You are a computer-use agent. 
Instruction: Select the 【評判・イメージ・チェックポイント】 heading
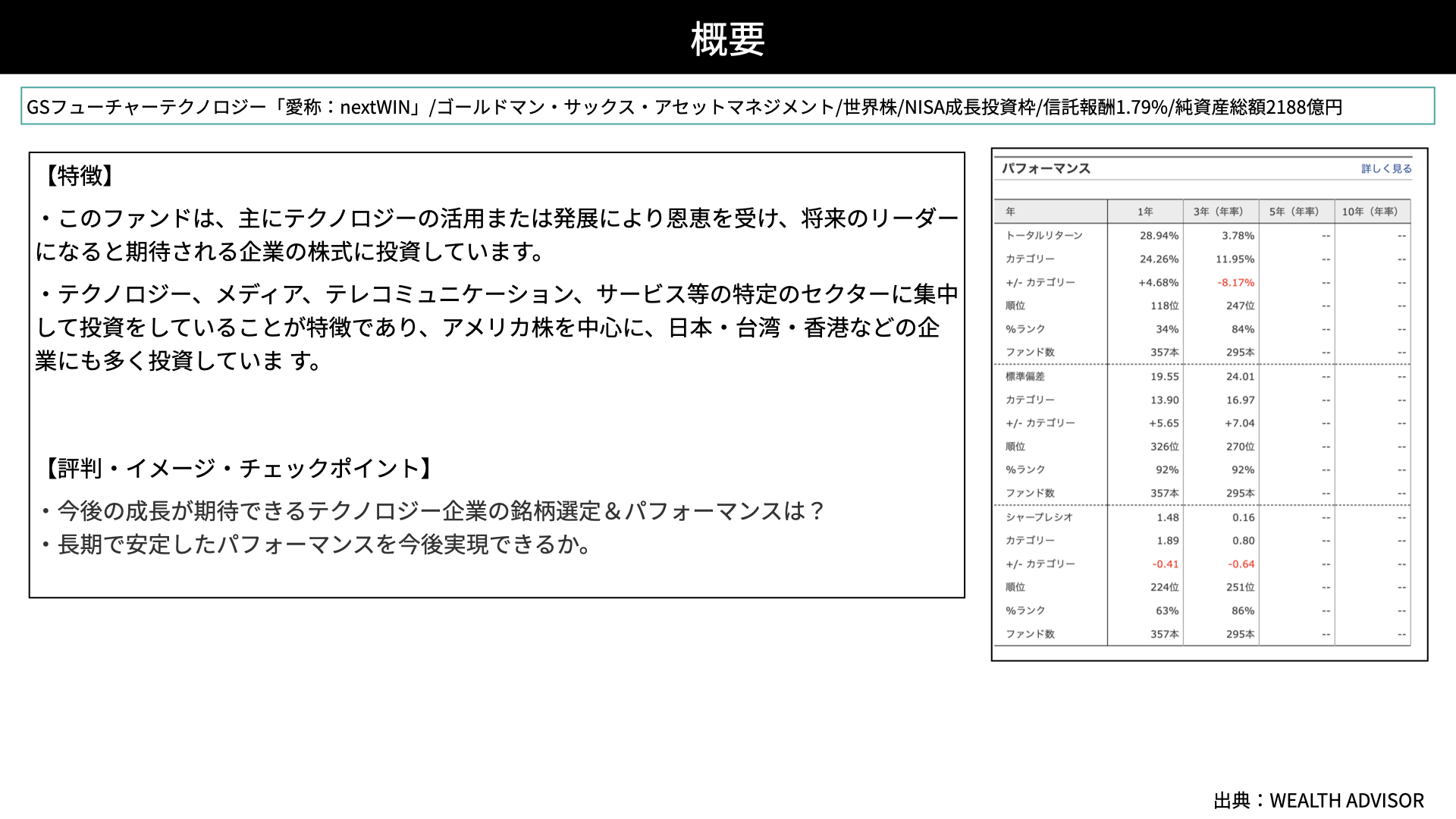[238, 469]
